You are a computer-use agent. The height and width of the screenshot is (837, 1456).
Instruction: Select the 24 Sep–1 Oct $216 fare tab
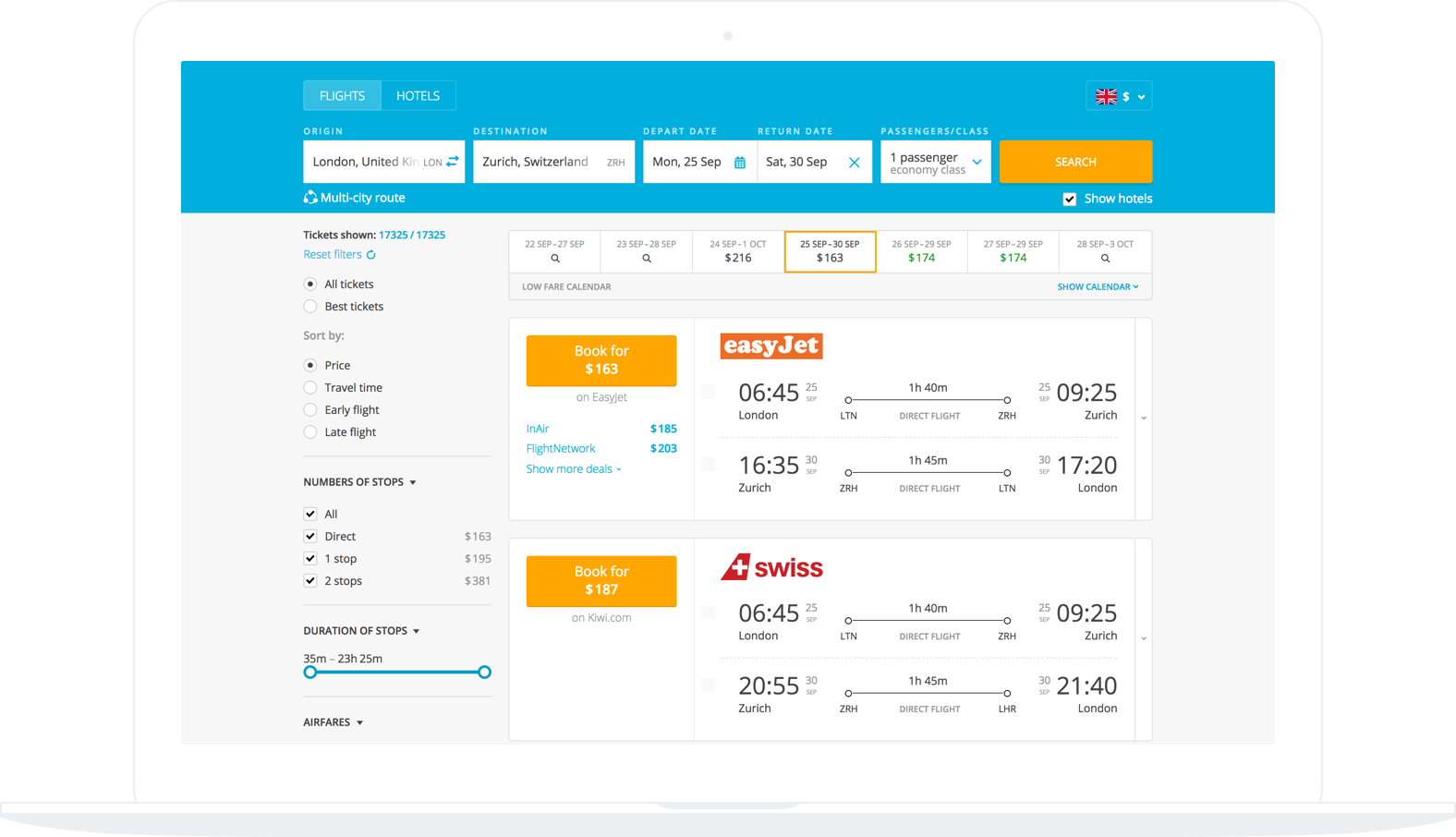[737, 251]
